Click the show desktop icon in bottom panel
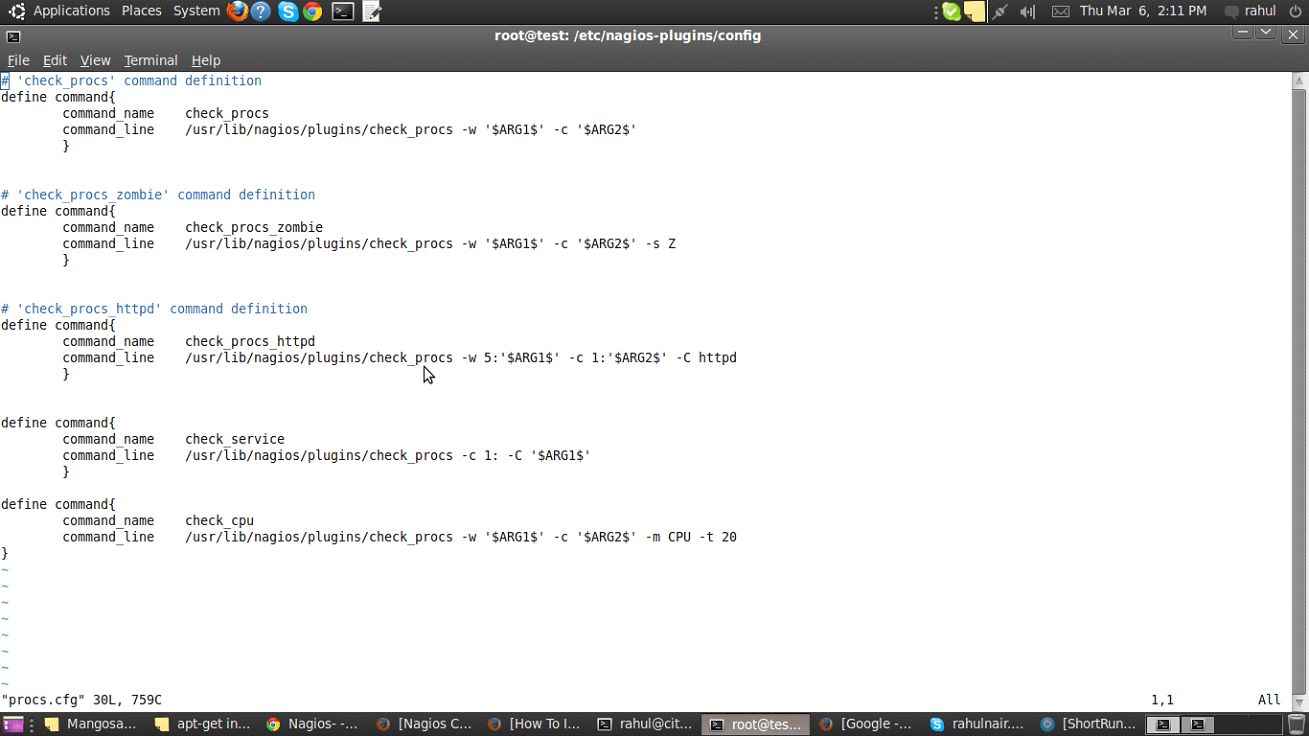Viewport: 1309px width, 736px height. click(x=13, y=724)
